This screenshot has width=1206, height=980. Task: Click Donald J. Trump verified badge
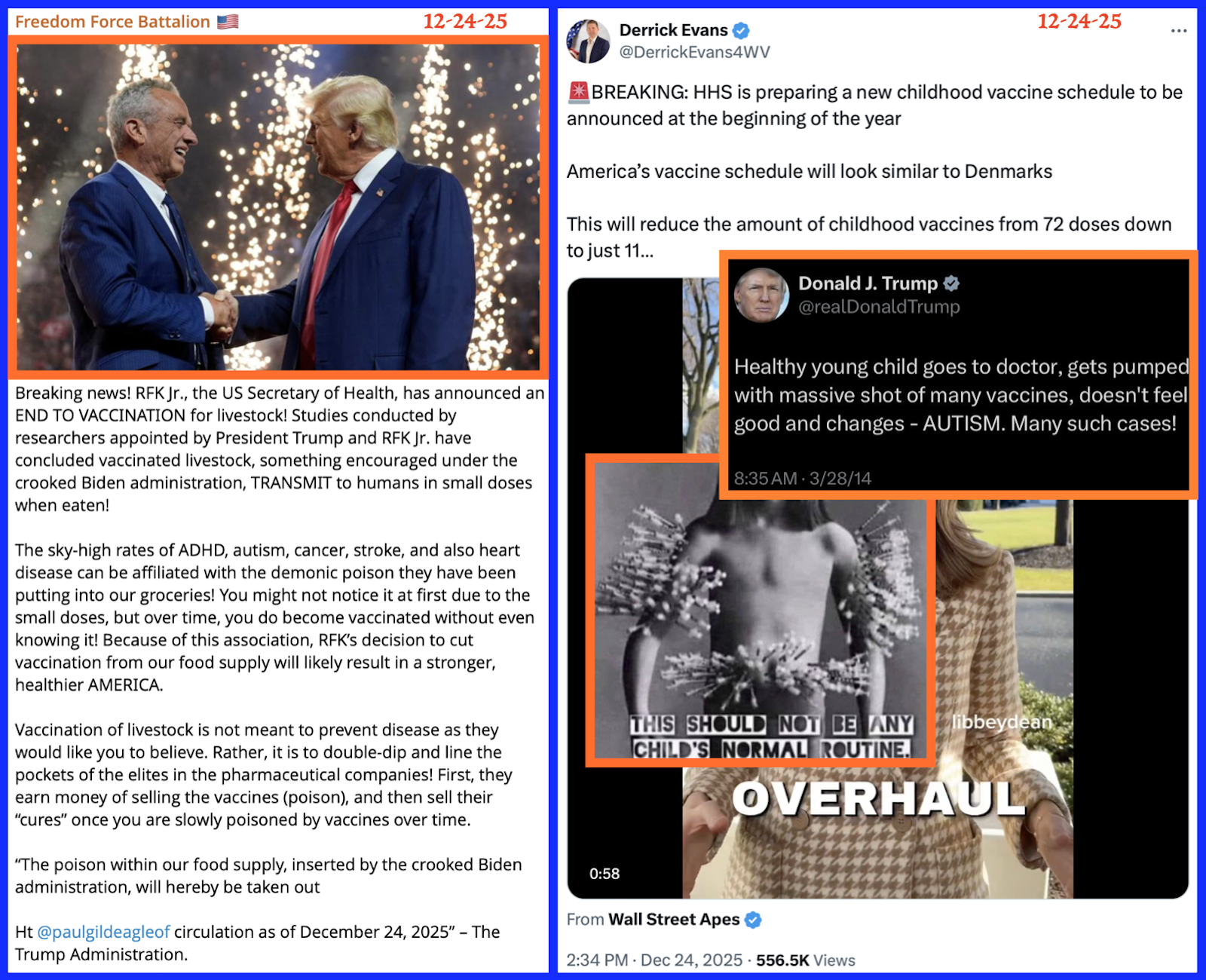(951, 283)
